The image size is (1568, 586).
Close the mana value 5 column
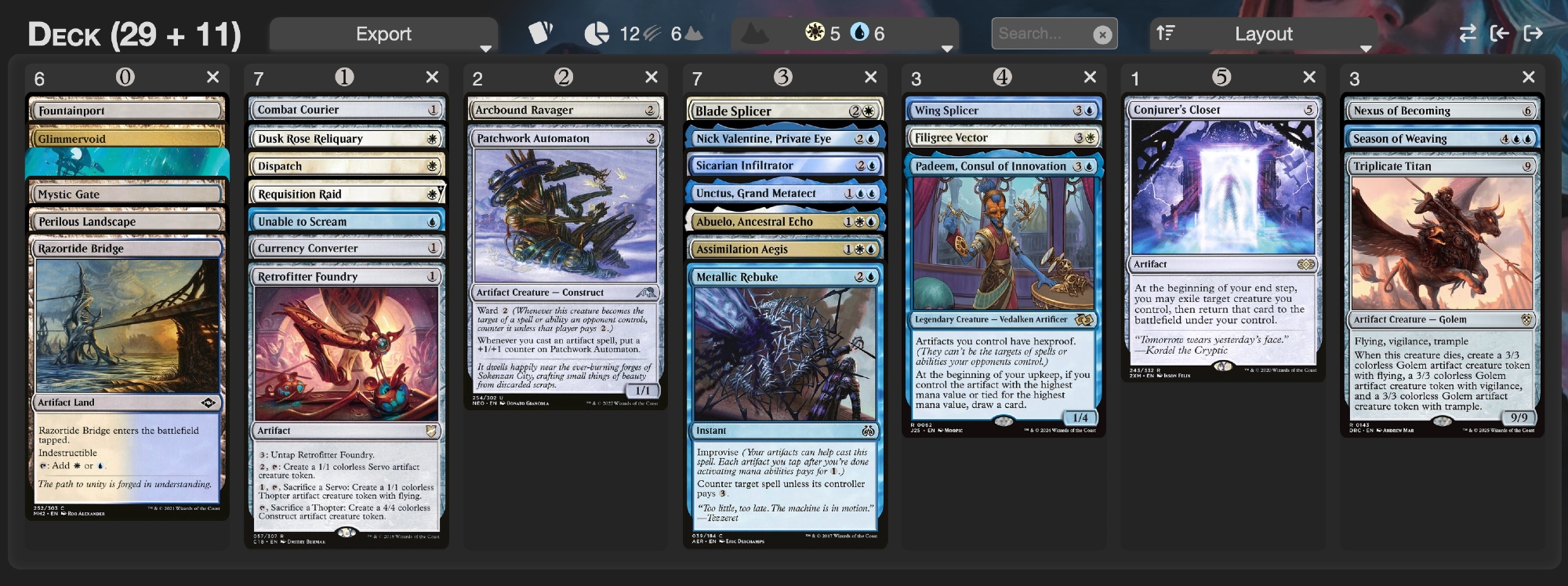click(1308, 77)
